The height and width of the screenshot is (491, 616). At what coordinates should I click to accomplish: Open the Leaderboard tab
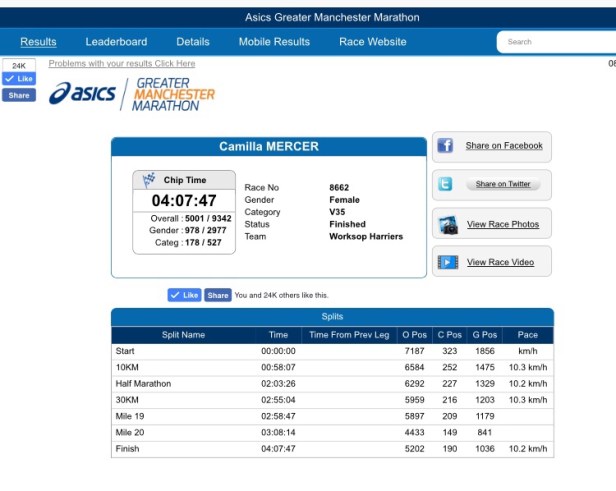[116, 42]
